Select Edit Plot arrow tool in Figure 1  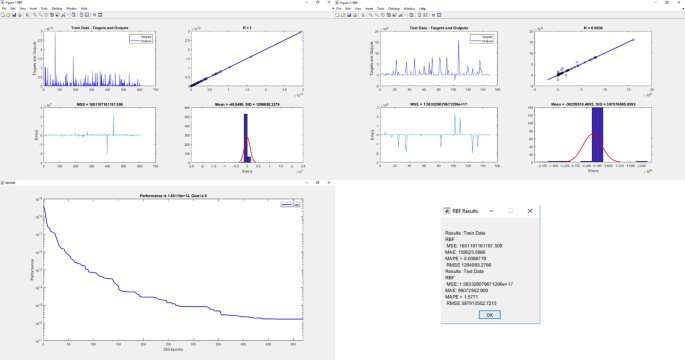pyautogui.click(x=28, y=15)
